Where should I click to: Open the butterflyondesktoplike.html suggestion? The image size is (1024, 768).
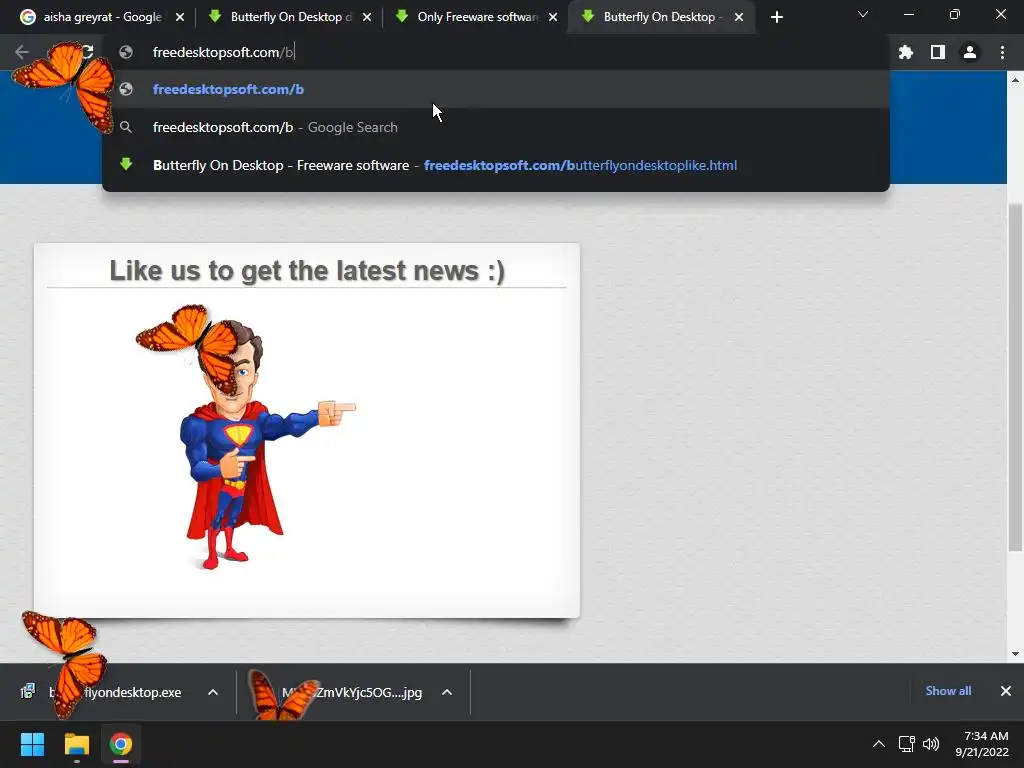click(496, 165)
